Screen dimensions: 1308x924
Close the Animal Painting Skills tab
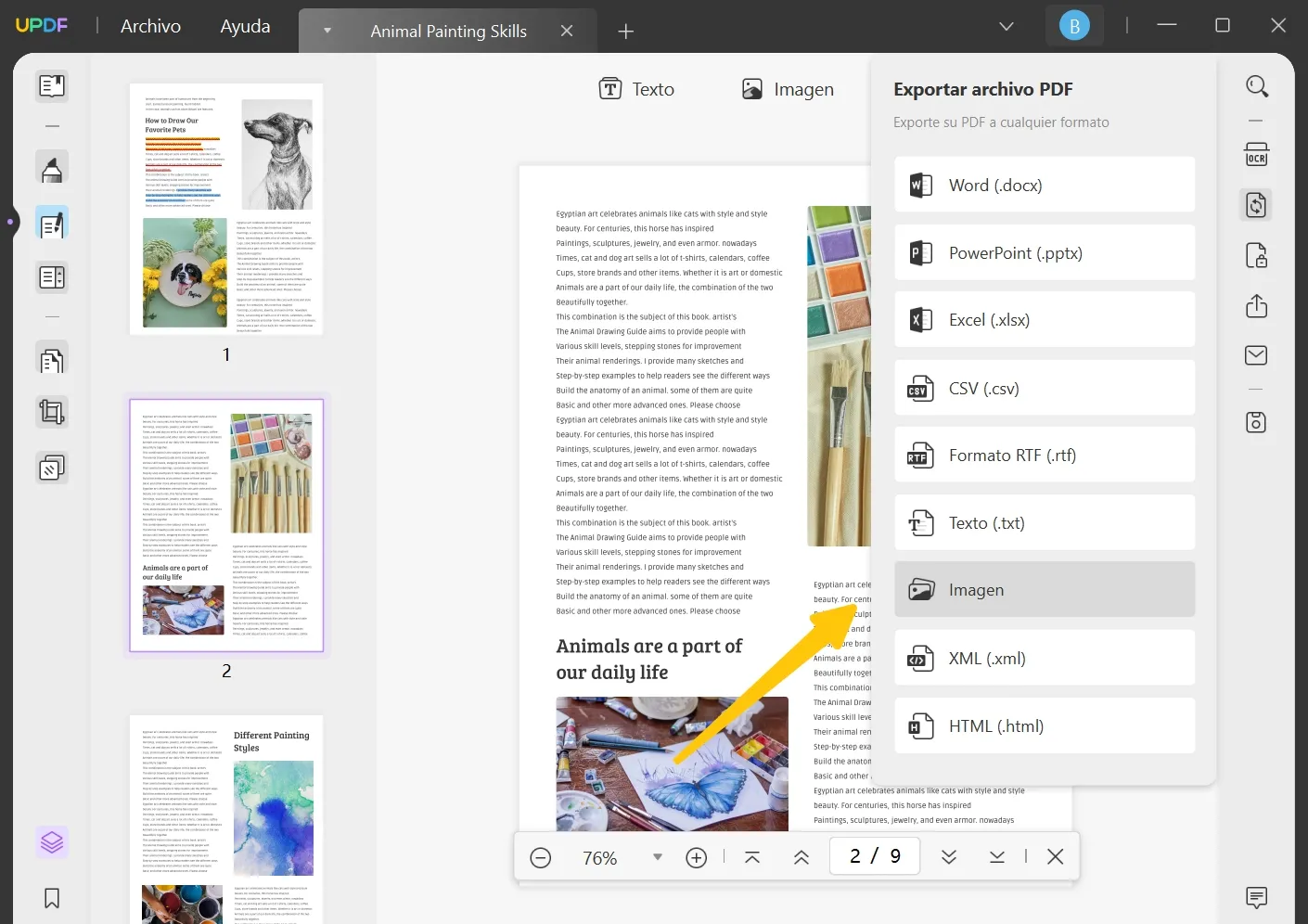click(567, 32)
